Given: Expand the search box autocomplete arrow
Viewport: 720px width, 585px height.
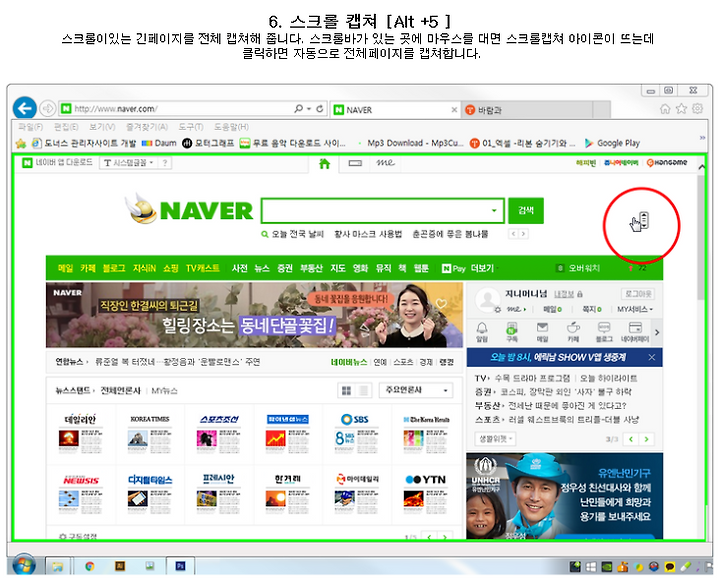Looking at the screenshot, I should tap(494, 211).
